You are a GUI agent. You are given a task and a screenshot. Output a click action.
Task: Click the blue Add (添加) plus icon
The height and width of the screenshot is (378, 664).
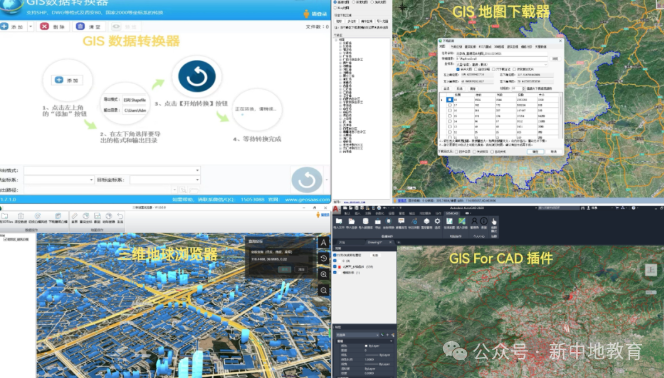(x=4, y=26)
